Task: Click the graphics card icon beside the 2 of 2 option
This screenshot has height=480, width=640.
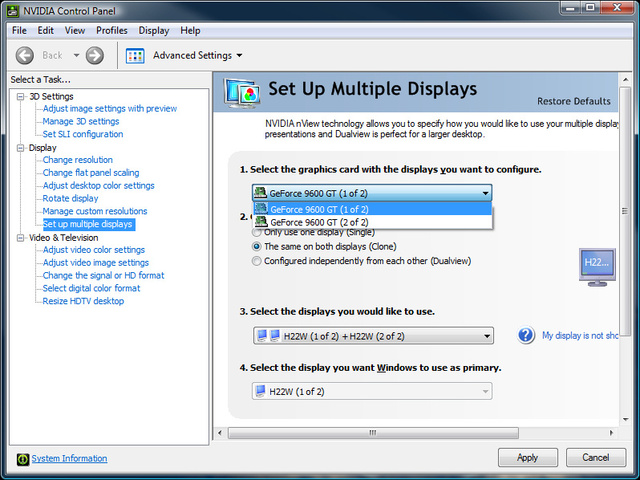Action: [261, 222]
